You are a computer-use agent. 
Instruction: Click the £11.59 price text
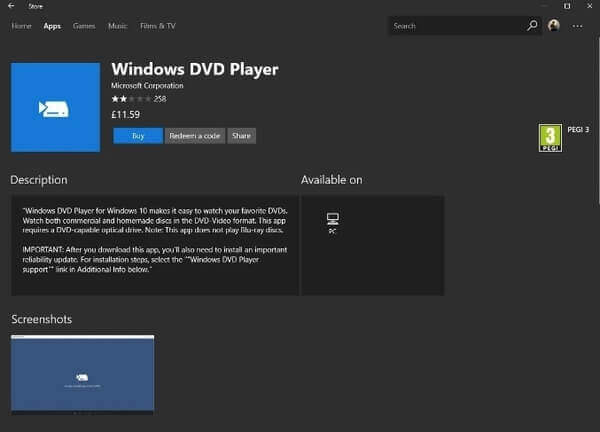click(x=126, y=114)
